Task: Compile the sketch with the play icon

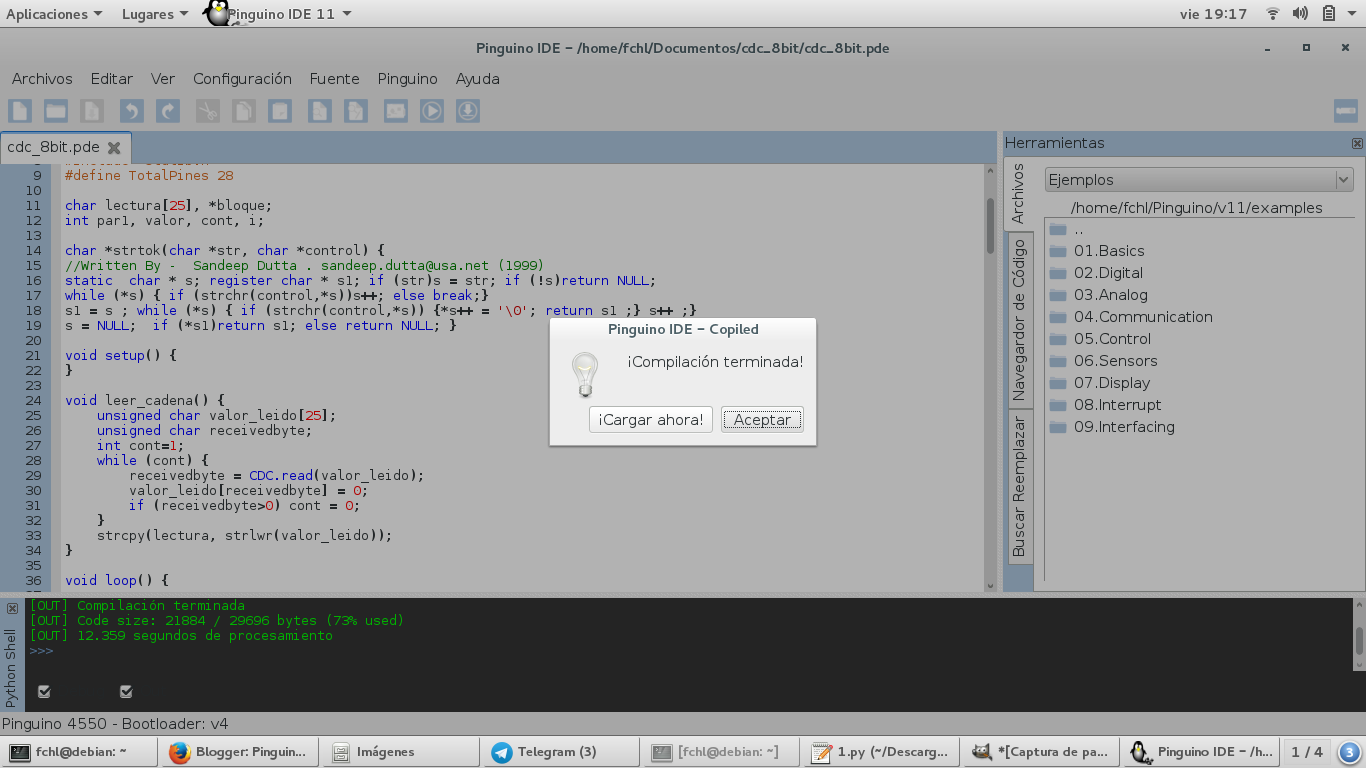Action: tap(432, 111)
